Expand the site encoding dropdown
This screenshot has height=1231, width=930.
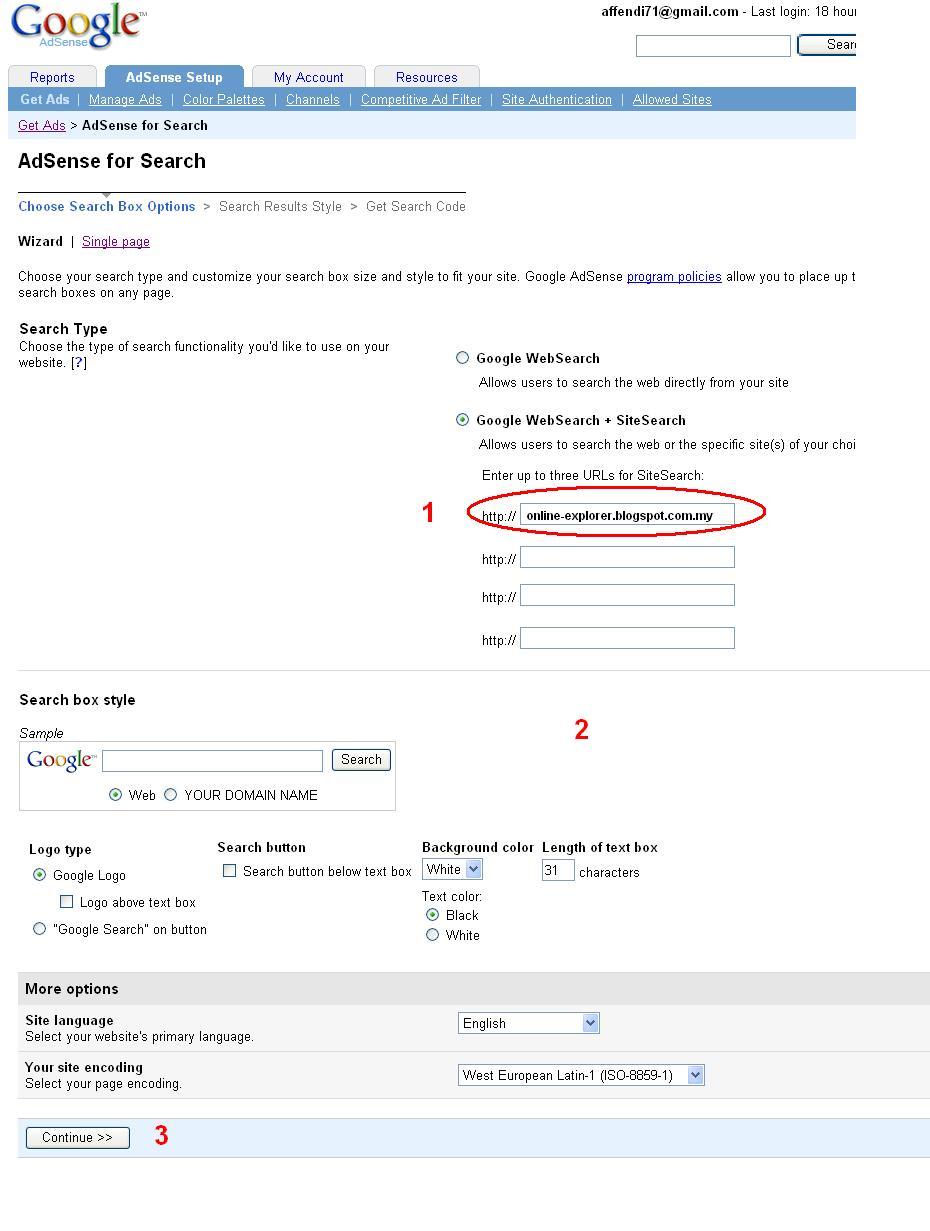[x=581, y=1075]
